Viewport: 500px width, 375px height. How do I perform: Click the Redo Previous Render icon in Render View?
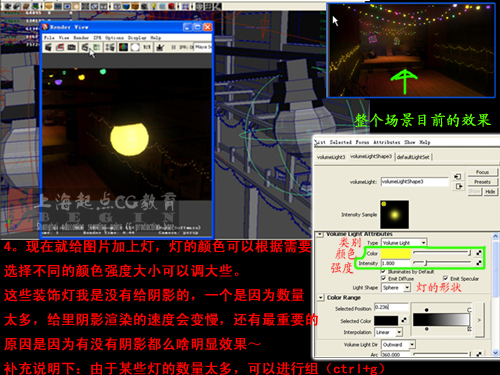pyautogui.click(x=48, y=48)
